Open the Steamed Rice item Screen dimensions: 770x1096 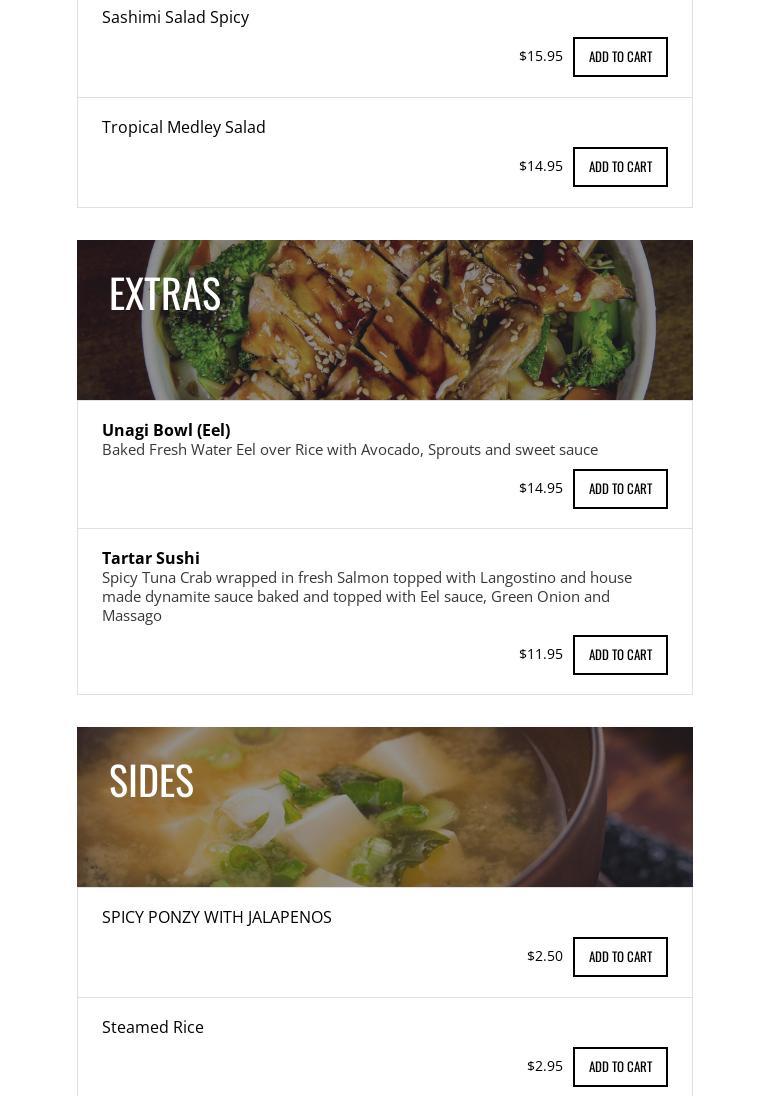pyautogui.click(x=153, y=1027)
